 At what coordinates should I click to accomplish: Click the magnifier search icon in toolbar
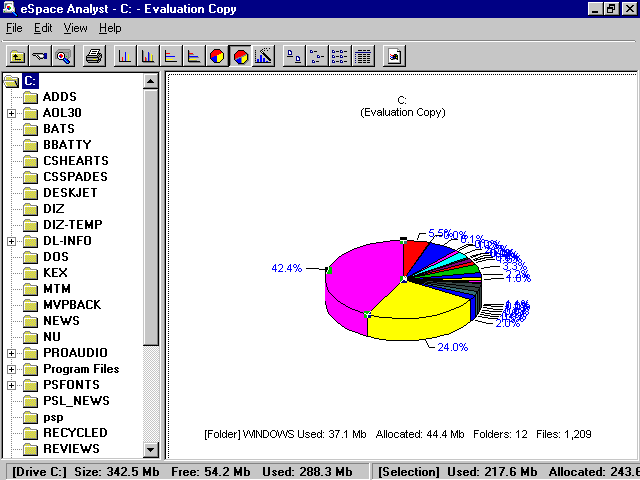(63, 56)
